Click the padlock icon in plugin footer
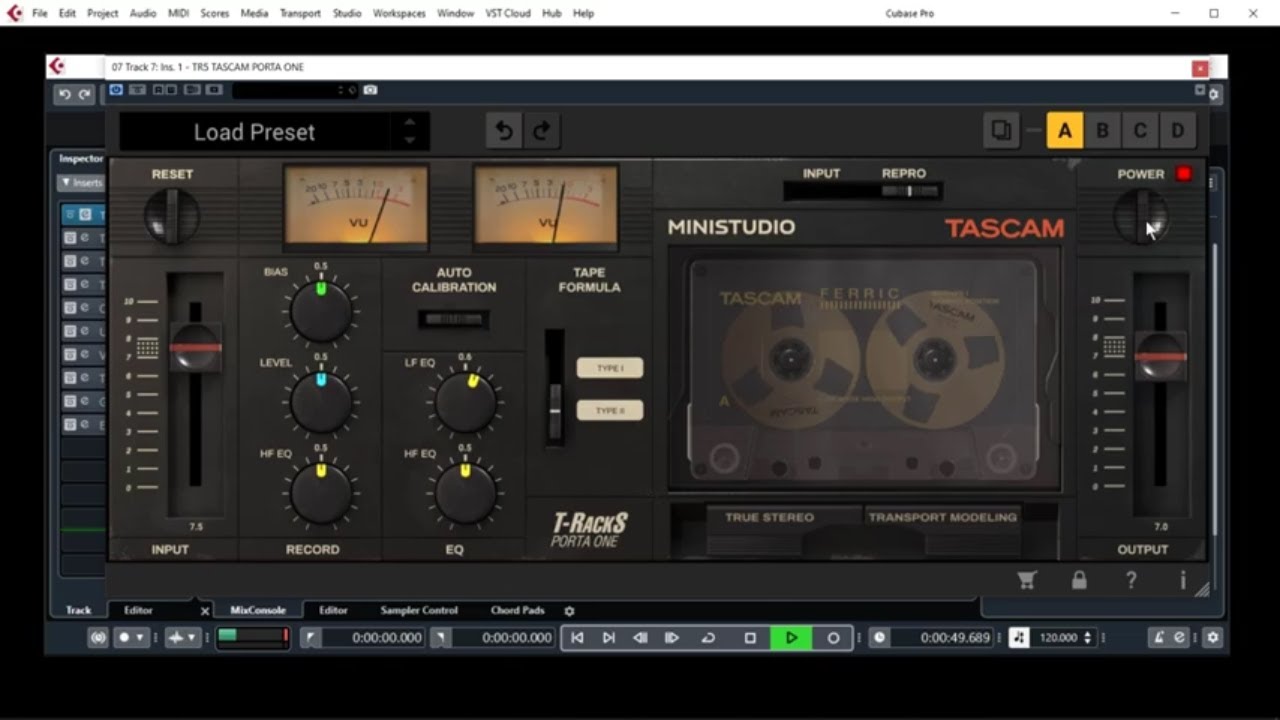This screenshot has height=720, width=1280. pos(1079,580)
